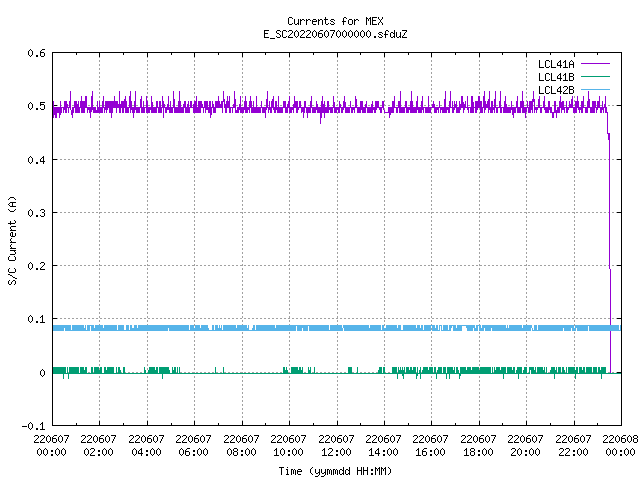Screen dimensions: 640x480
Task: Click the 220607 22:00 time tick label
Action: point(573,445)
